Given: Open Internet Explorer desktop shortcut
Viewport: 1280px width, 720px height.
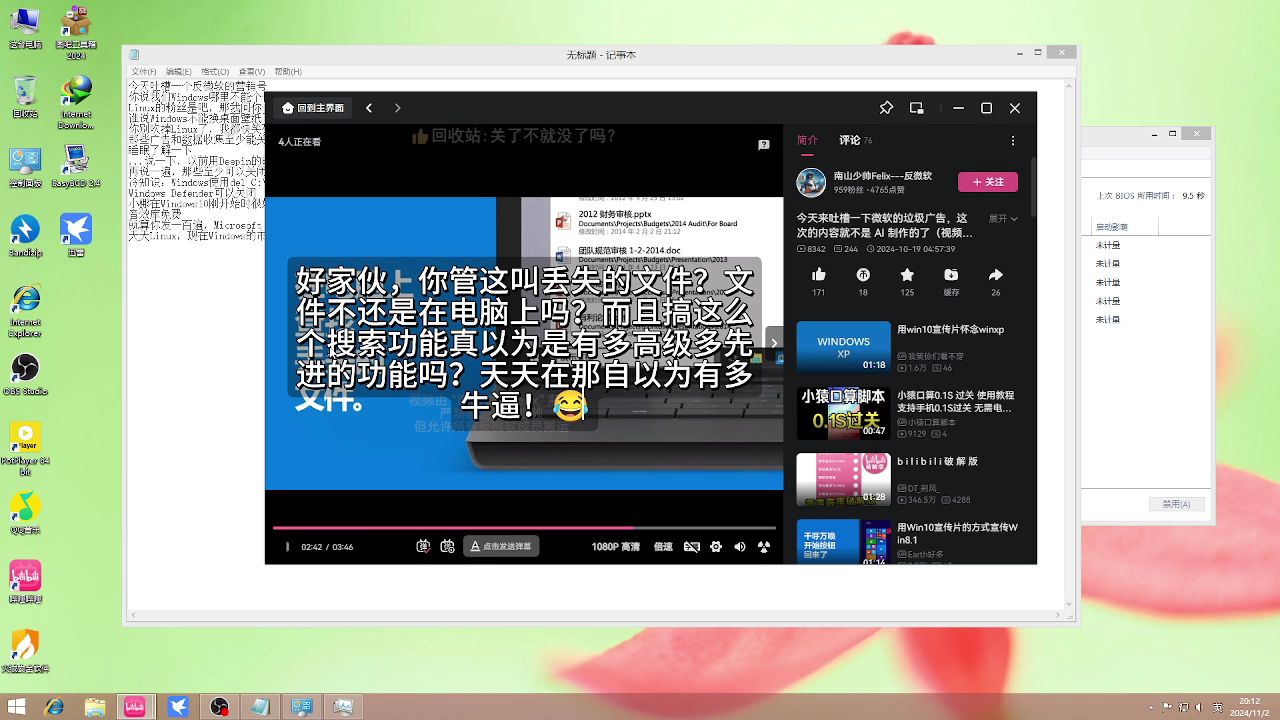Looking at the screenshot, I should [25, 311].
